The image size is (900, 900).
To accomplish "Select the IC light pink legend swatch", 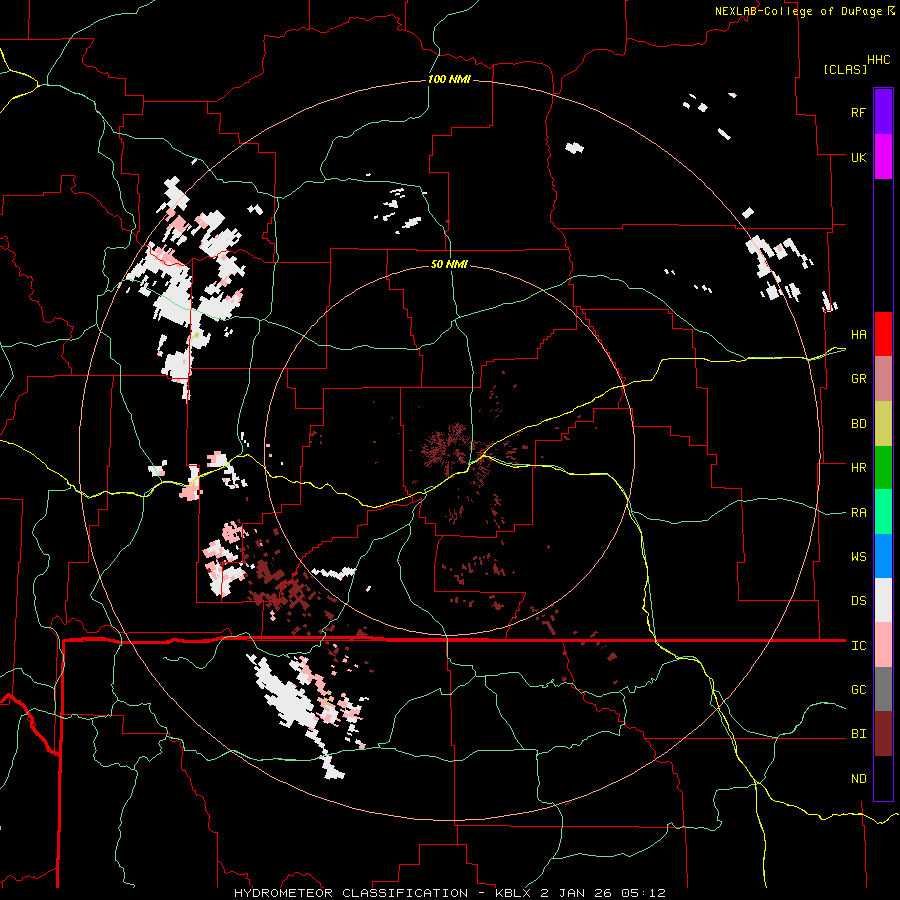I will click(x=883, y=645).
